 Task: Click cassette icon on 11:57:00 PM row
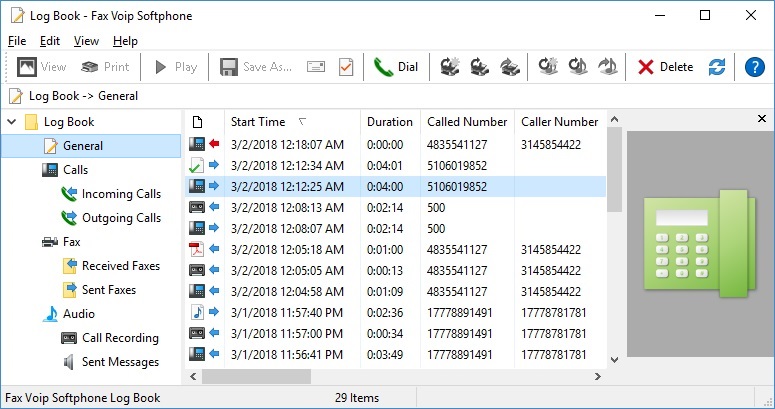(x=197, y=333)
